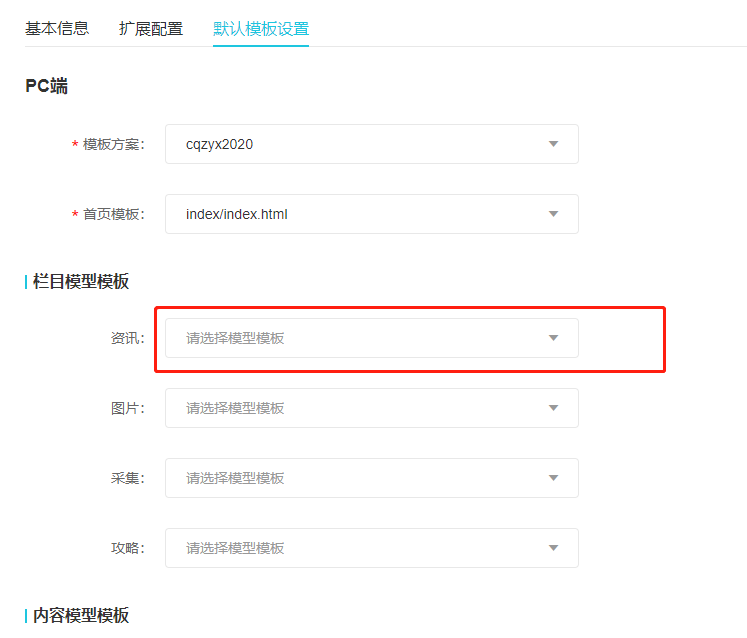Viewport: 747px width, 638px height.
Task: Click the 攻略 placeholder text 请选择模型模板
Action: click(x=235, y=548)
